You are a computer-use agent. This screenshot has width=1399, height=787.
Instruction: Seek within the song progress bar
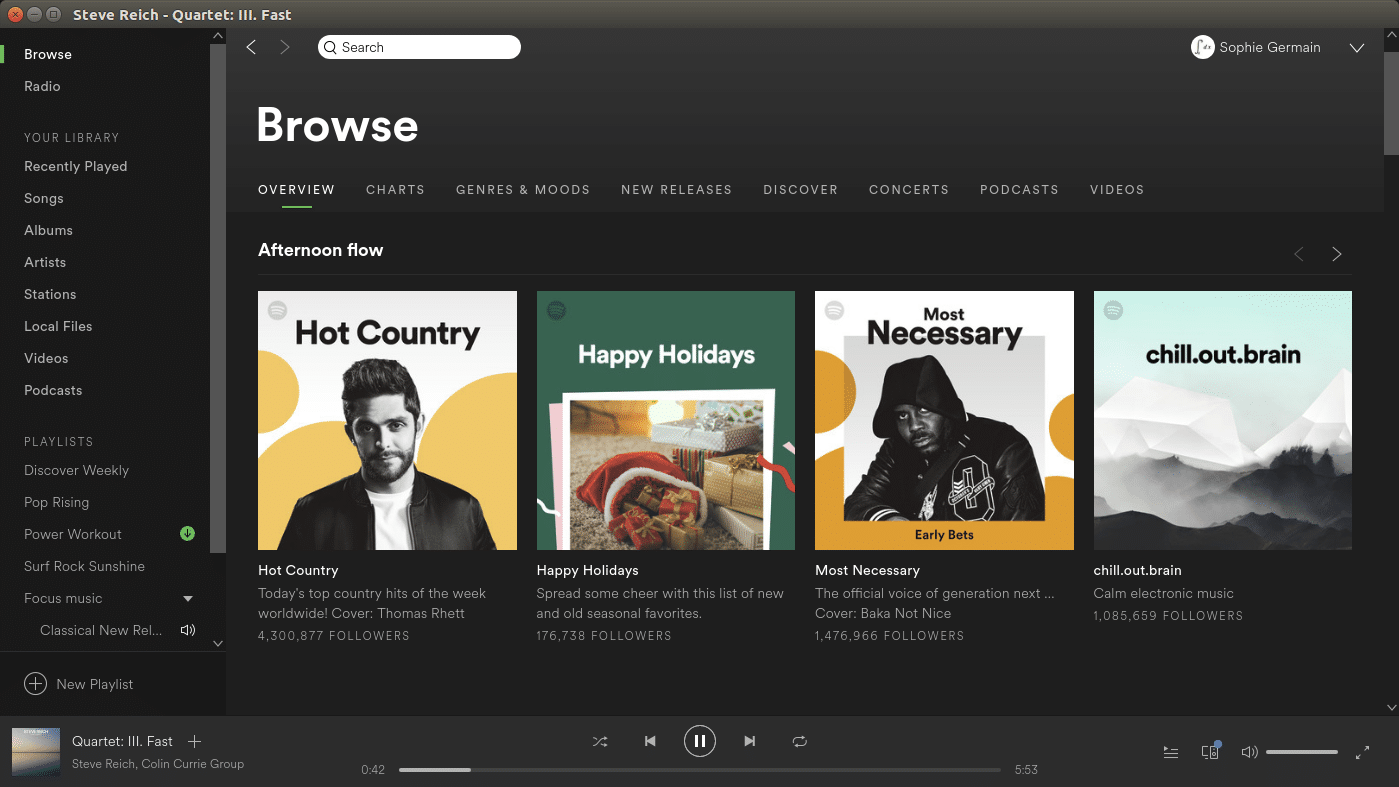(700, 770)
